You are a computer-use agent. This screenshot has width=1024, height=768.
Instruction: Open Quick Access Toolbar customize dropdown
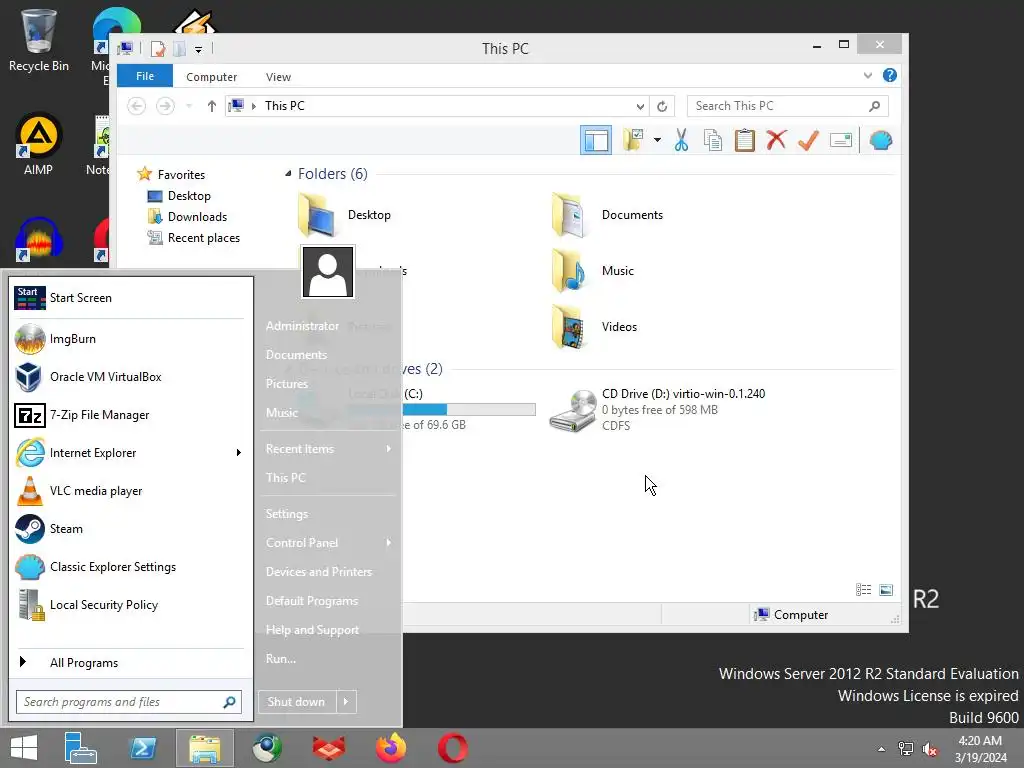pos(198,49)
